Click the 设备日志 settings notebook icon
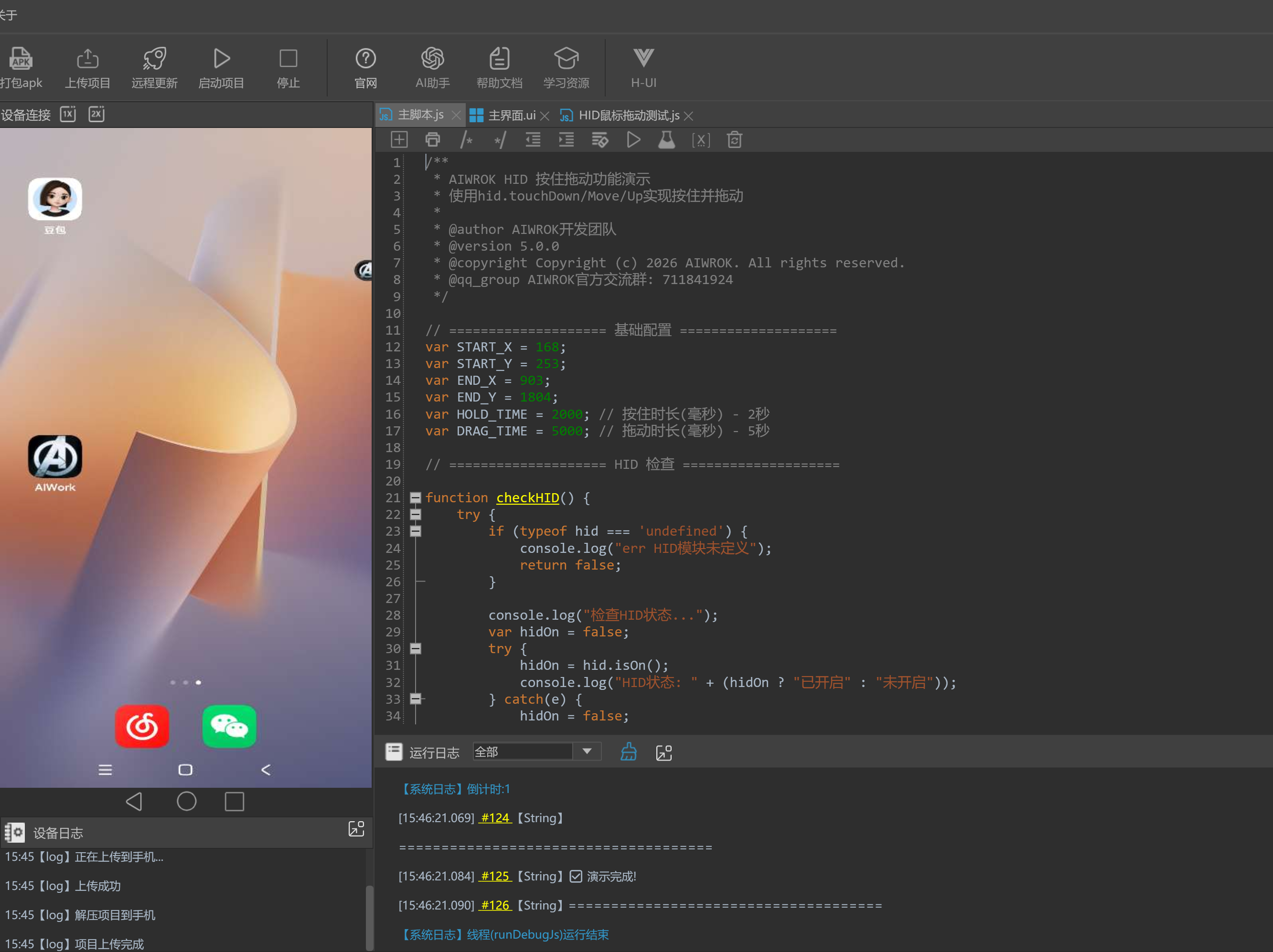1273x952 pixels. [14, 832]
